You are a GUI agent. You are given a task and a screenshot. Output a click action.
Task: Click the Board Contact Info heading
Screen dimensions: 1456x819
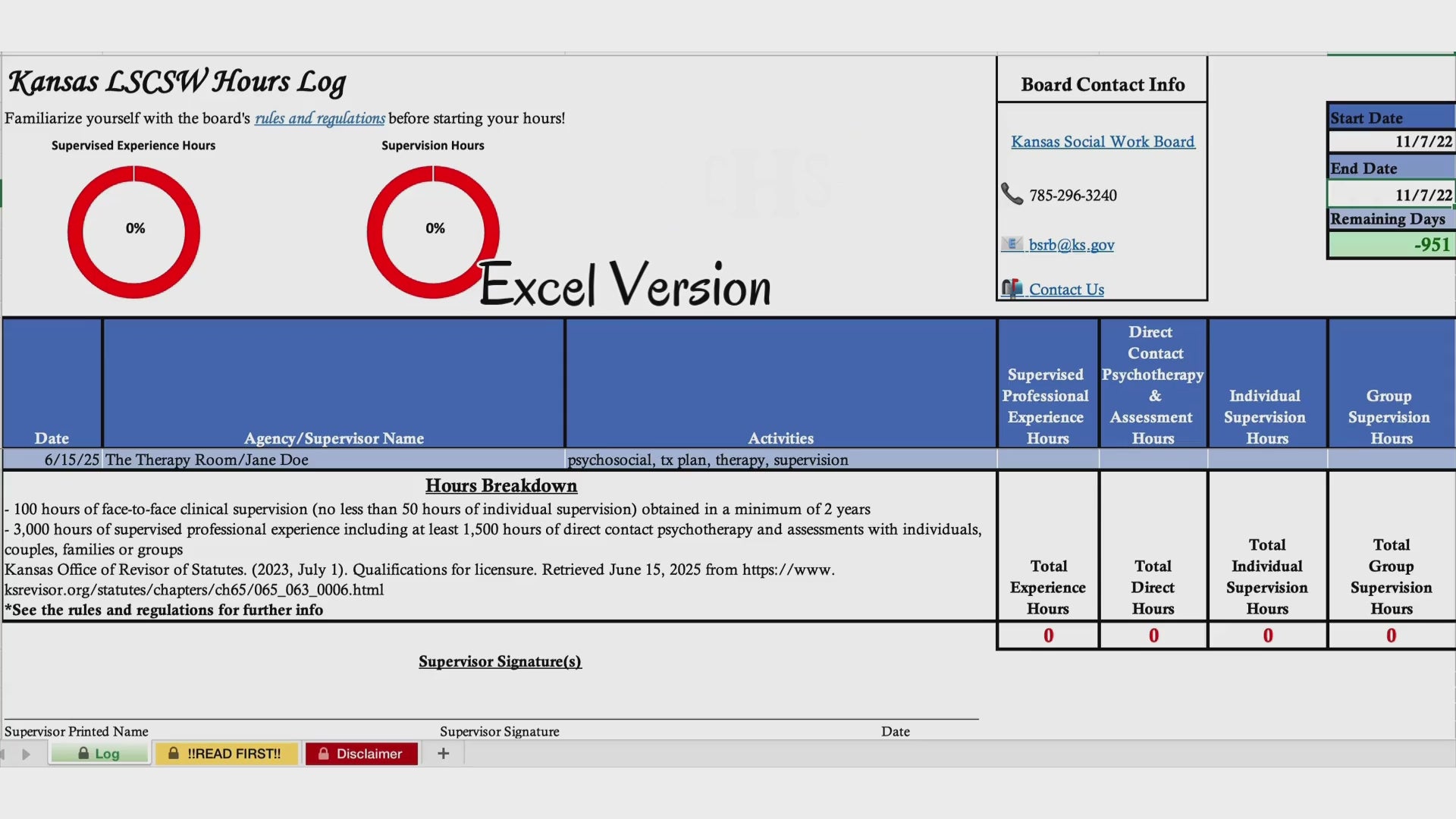tap(1103, 84)
